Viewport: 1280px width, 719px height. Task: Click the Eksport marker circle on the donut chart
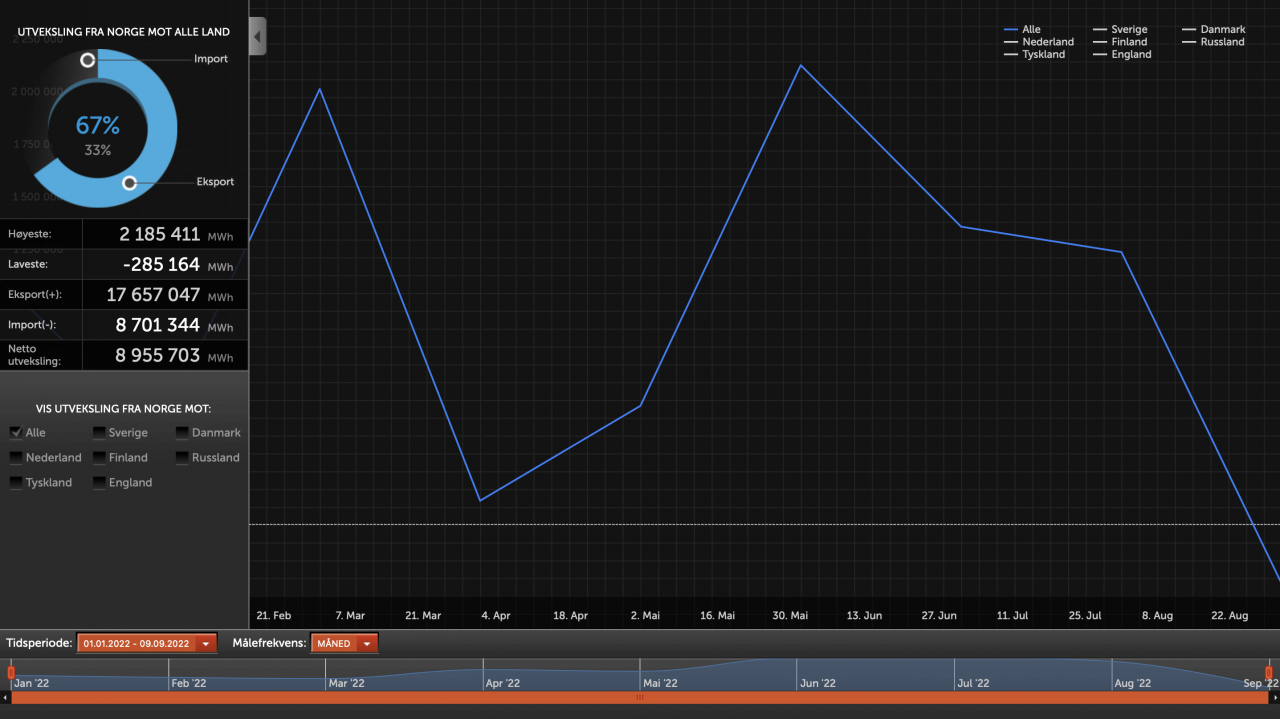point(129,183)
